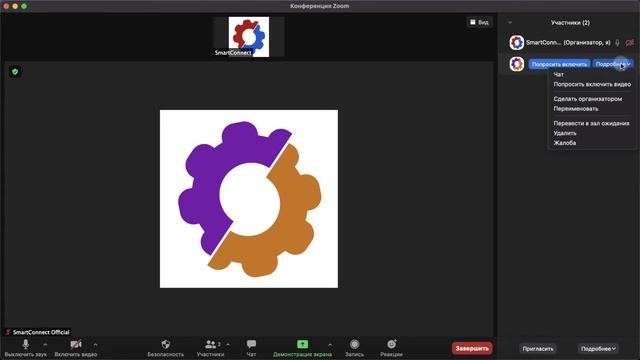This screenshot has height=360, width=640.
Task: End meeting with red Завершить button
Action: pos(472,348)
